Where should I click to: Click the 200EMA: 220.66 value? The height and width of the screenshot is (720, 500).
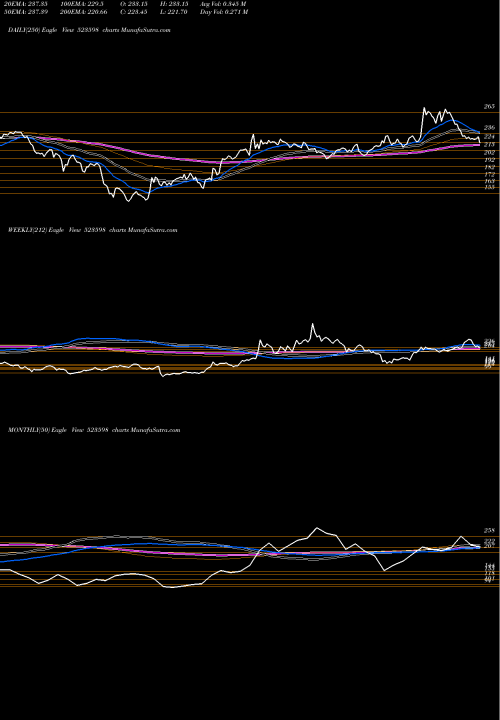[x=82, y=12]
